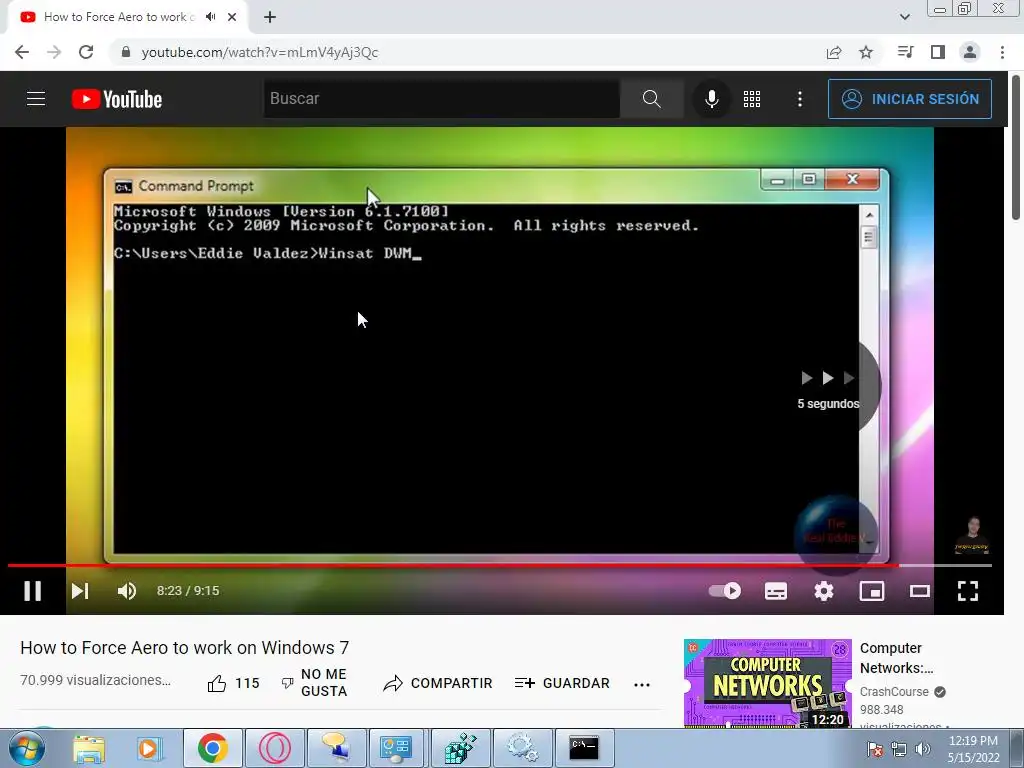Mute the tab audio speaker icon
1024x768 pixels.
211,17
